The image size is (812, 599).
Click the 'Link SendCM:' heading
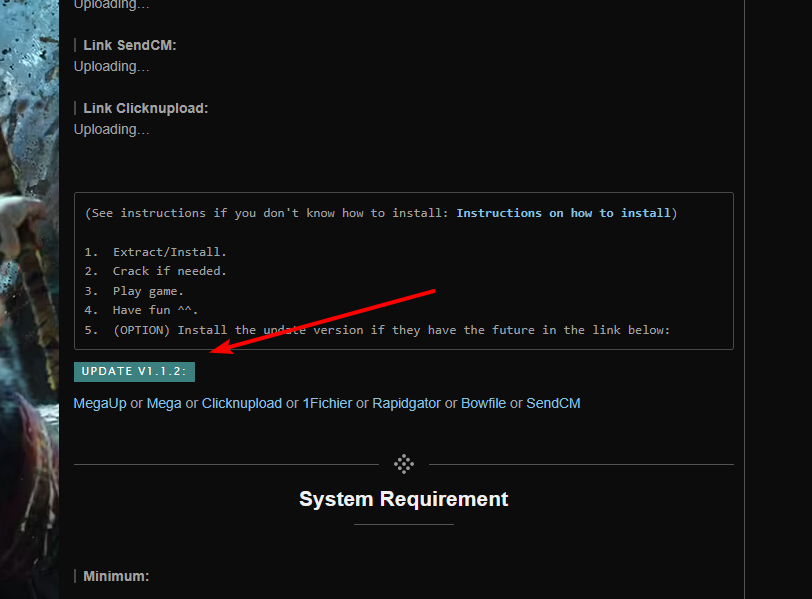point(130,45)
